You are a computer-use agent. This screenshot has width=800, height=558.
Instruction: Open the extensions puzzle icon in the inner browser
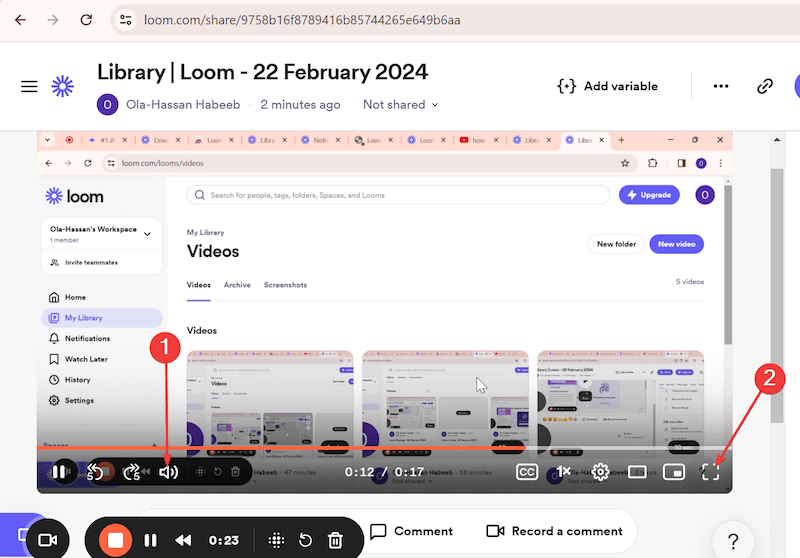tap(653, 163)
